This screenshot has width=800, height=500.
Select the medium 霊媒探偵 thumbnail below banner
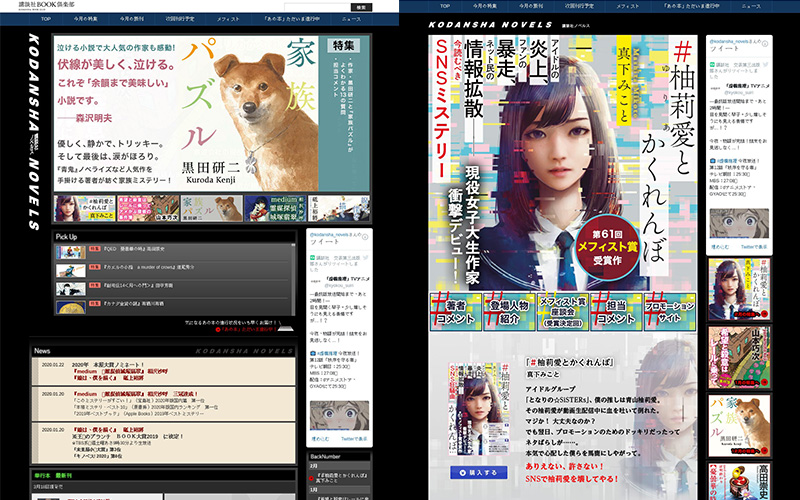coord(274,208)
